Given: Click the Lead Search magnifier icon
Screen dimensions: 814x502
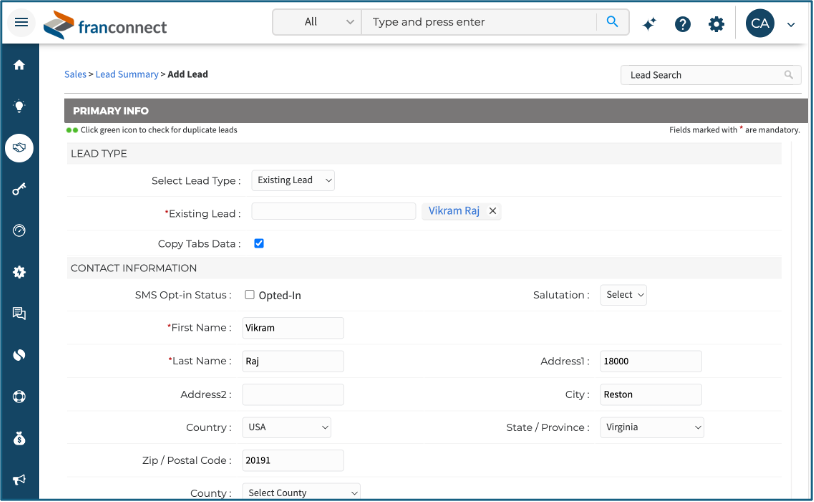Looking at the screenshot, I should pyautogui.click(x=789, y=75).
